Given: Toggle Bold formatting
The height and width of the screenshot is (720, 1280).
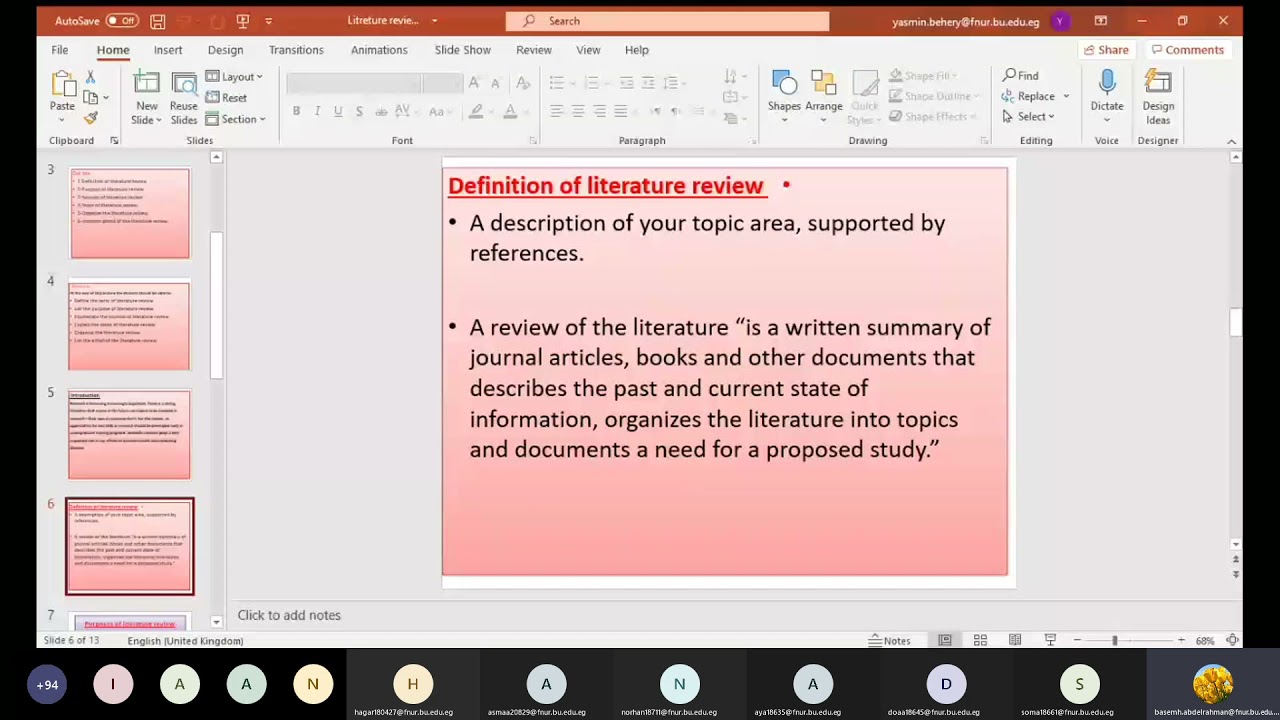Looking at the screenshot, I should tap(296, 111).
